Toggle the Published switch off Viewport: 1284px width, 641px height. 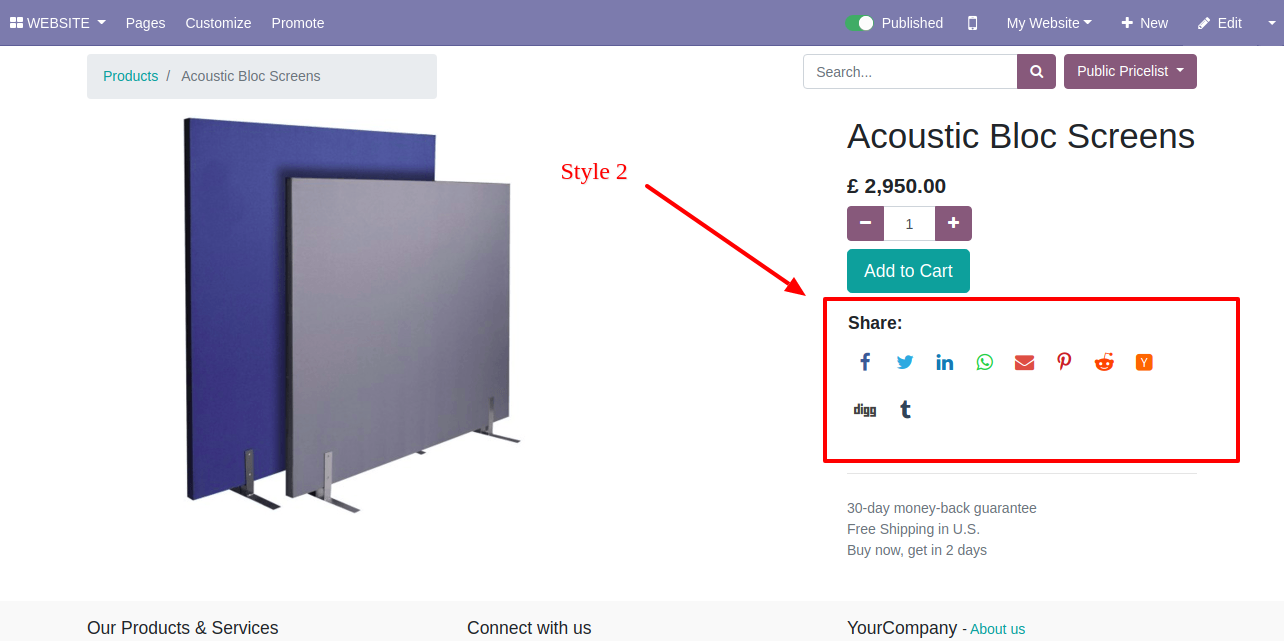click(859, 23)
